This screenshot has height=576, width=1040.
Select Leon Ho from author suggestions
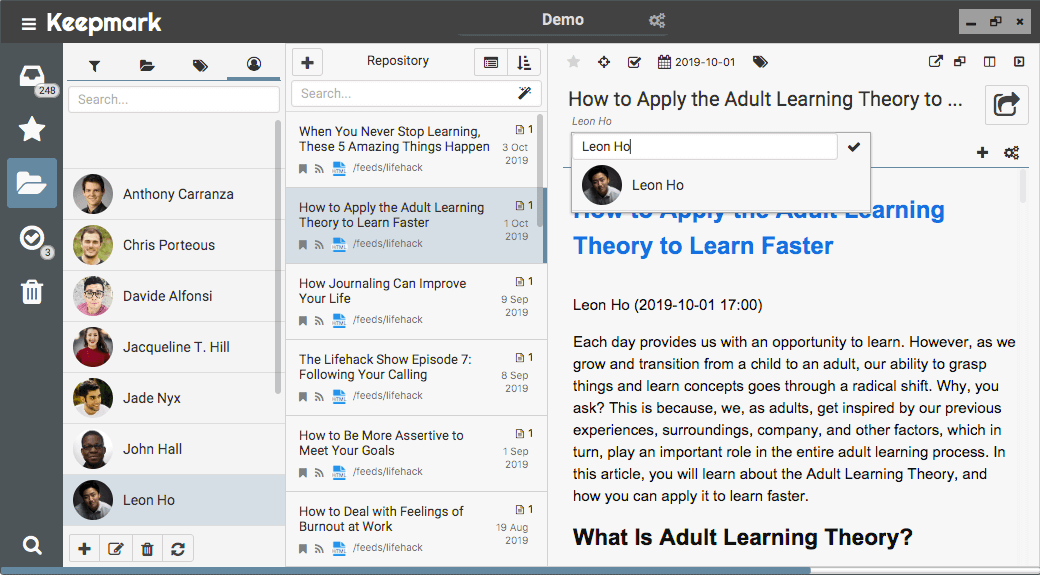pyautogui.click(x=657, y=185)
